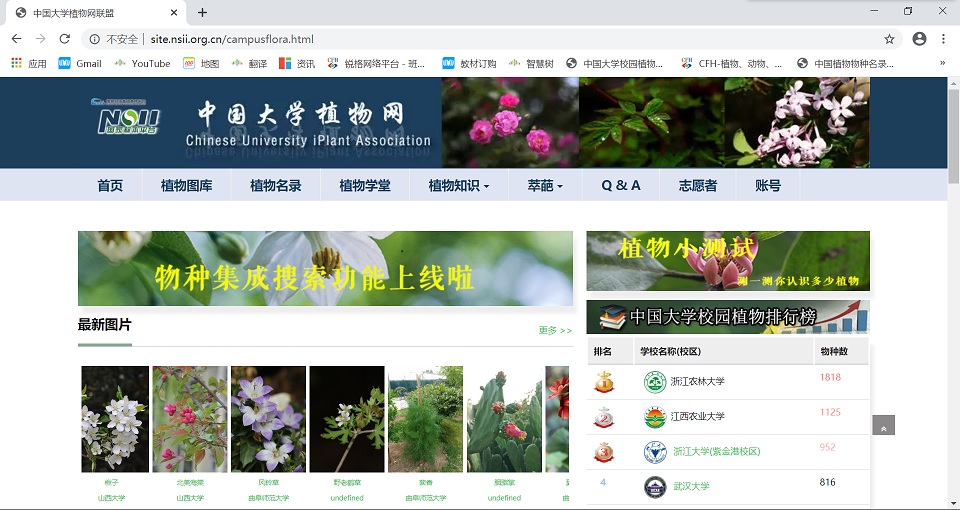Screen dimensions: 960x510
Task: Expand the 植物知识 dropdown menu
Action: click(458, 185)
